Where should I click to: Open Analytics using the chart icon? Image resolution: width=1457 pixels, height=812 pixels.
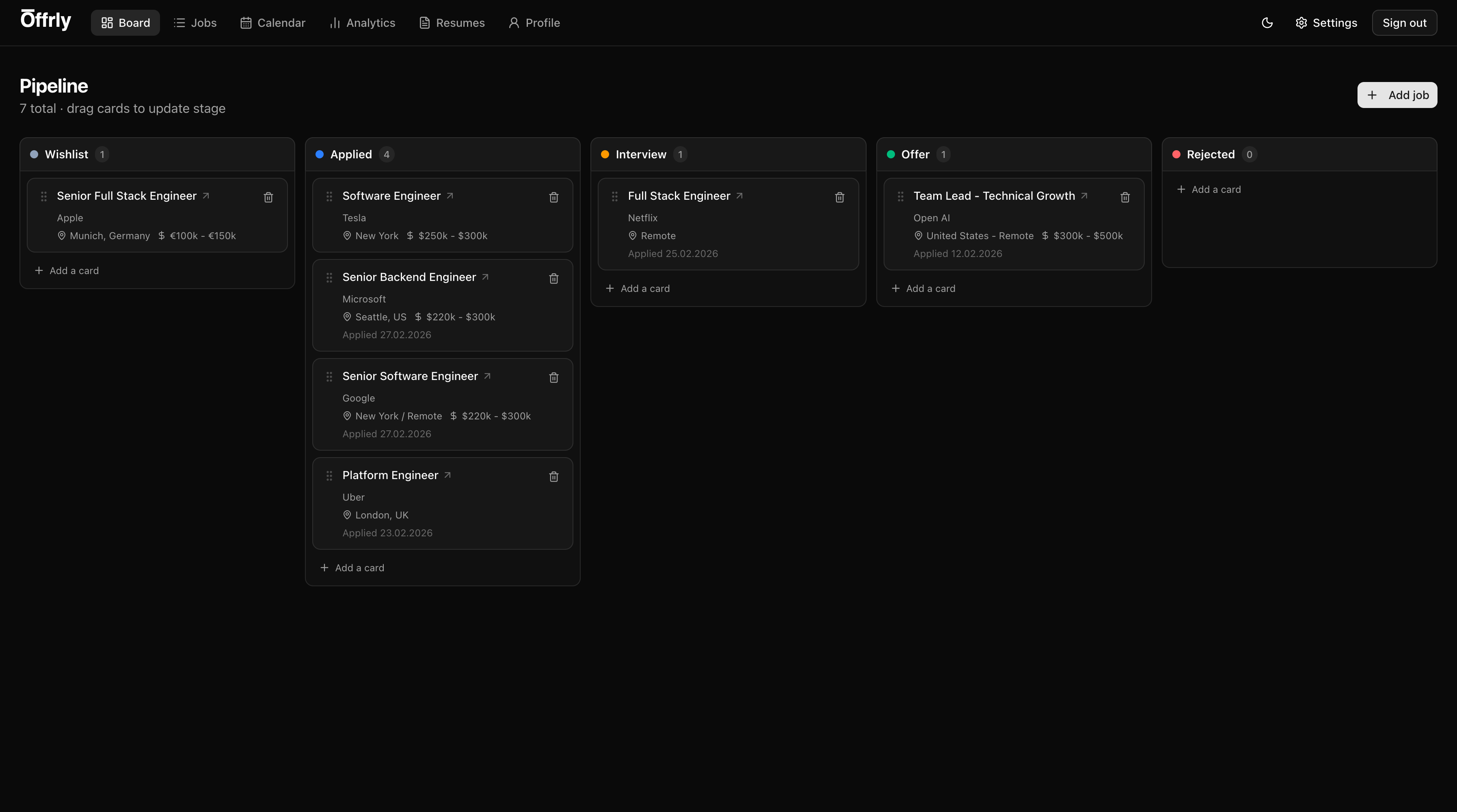(362, 23)
